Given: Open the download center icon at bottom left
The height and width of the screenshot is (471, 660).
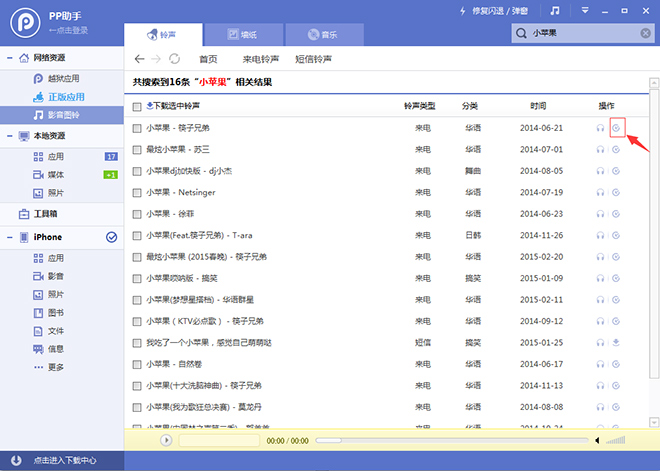Looking at the screenshot, I should pyautogui.click(x=16, y=460).
